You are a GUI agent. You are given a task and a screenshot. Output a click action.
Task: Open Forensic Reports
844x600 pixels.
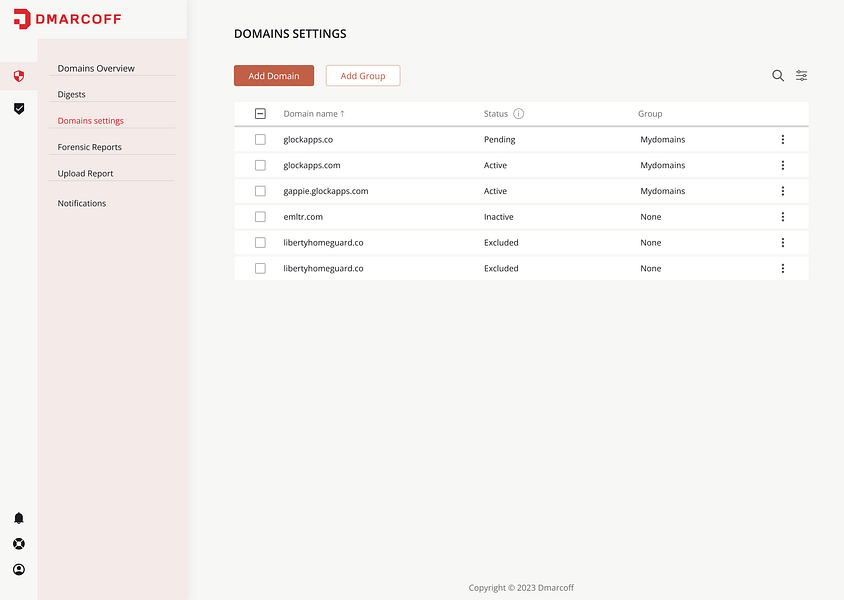coord(89,147)
